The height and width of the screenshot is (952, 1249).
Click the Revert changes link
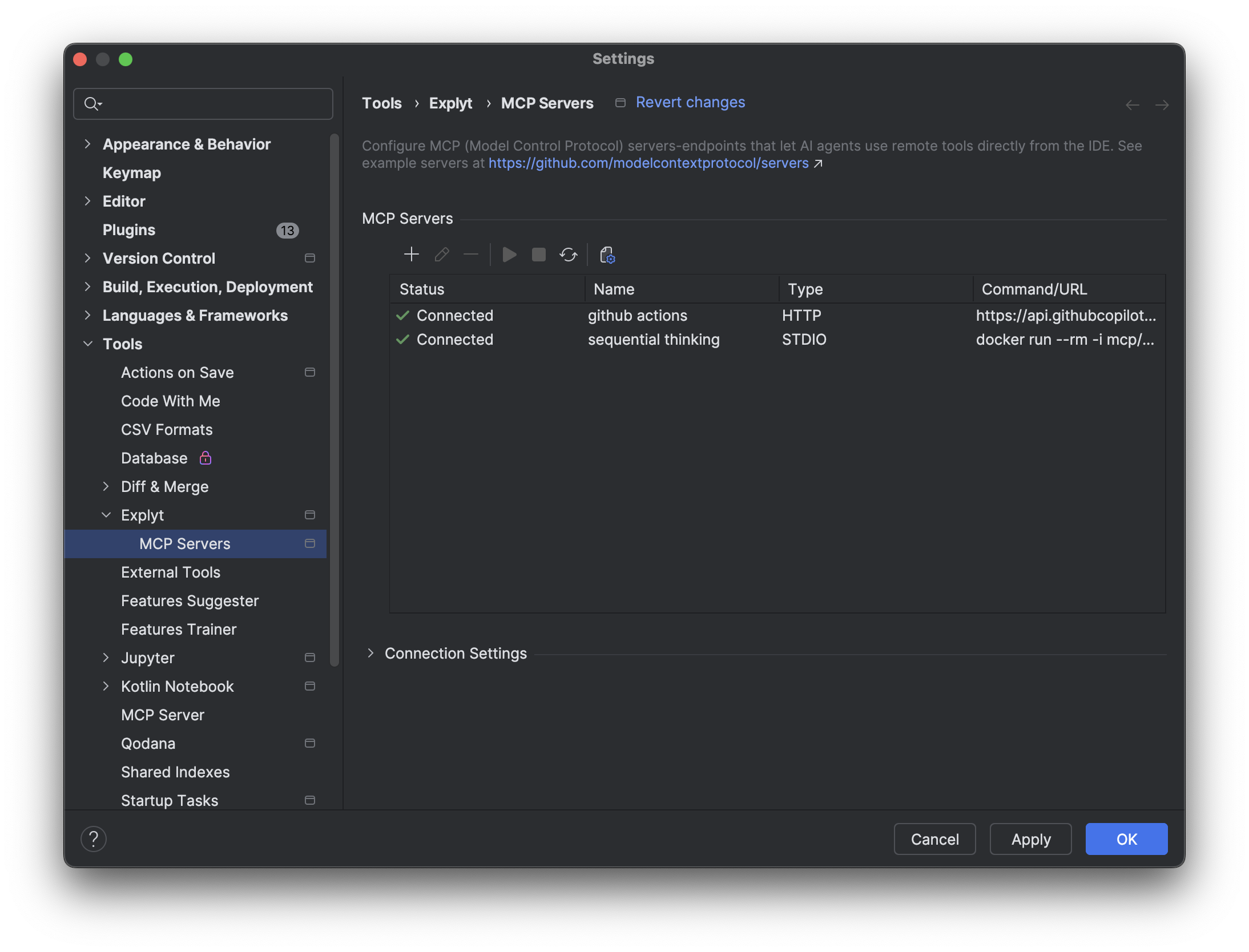(690, 102)
